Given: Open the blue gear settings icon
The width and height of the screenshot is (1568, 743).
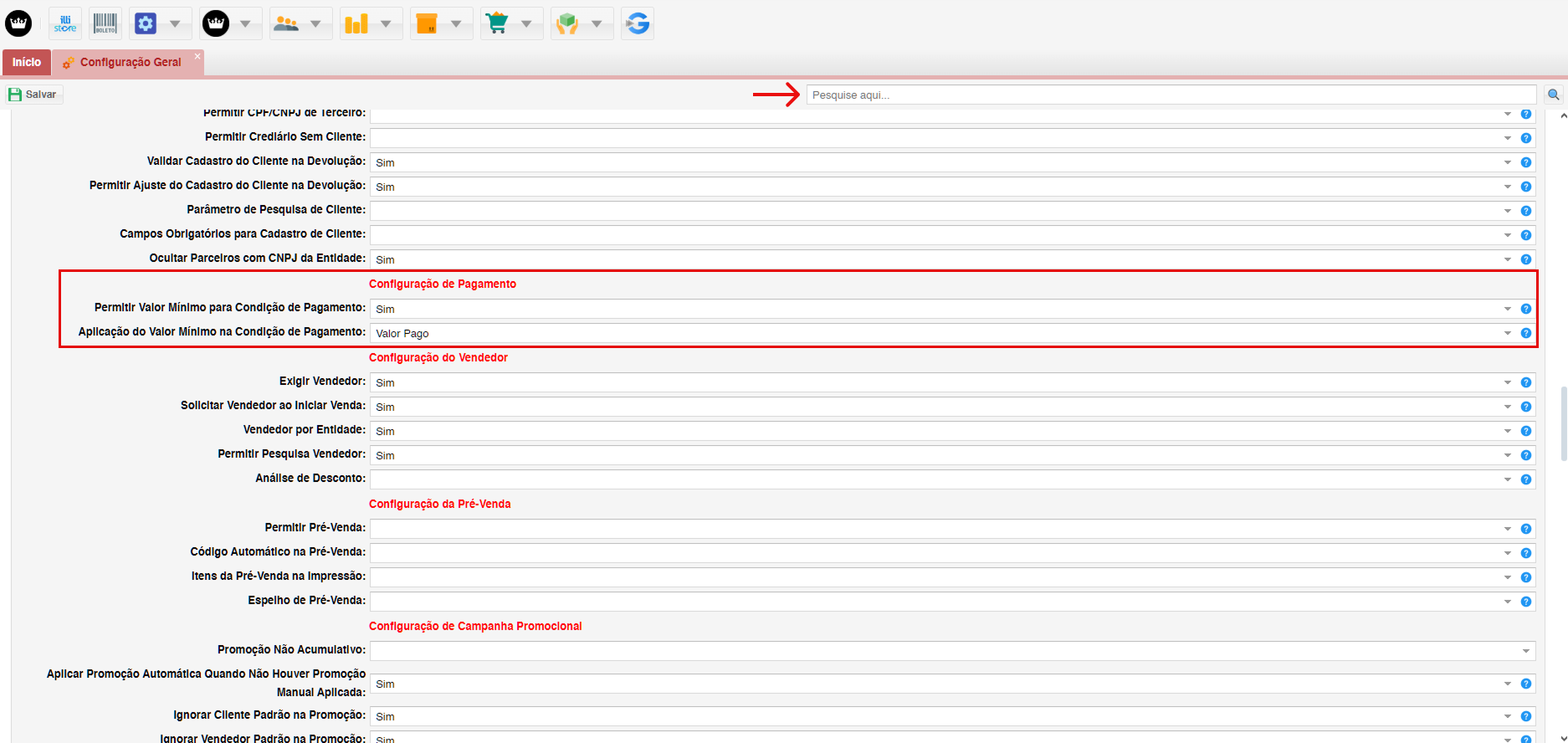Looking at the screenshot, I should click(x=146, y=23).
